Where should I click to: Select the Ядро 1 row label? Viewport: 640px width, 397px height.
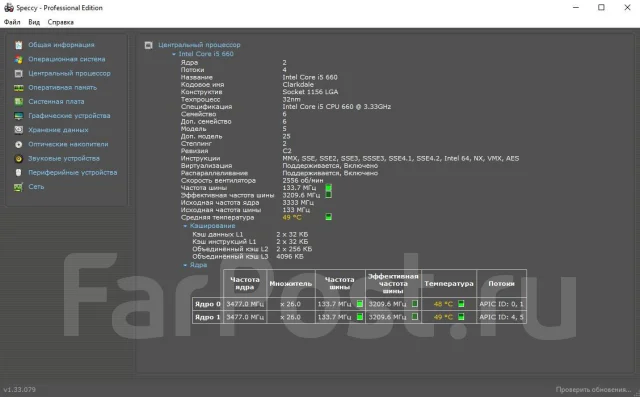pyautogui.click(x=207, y=317)
